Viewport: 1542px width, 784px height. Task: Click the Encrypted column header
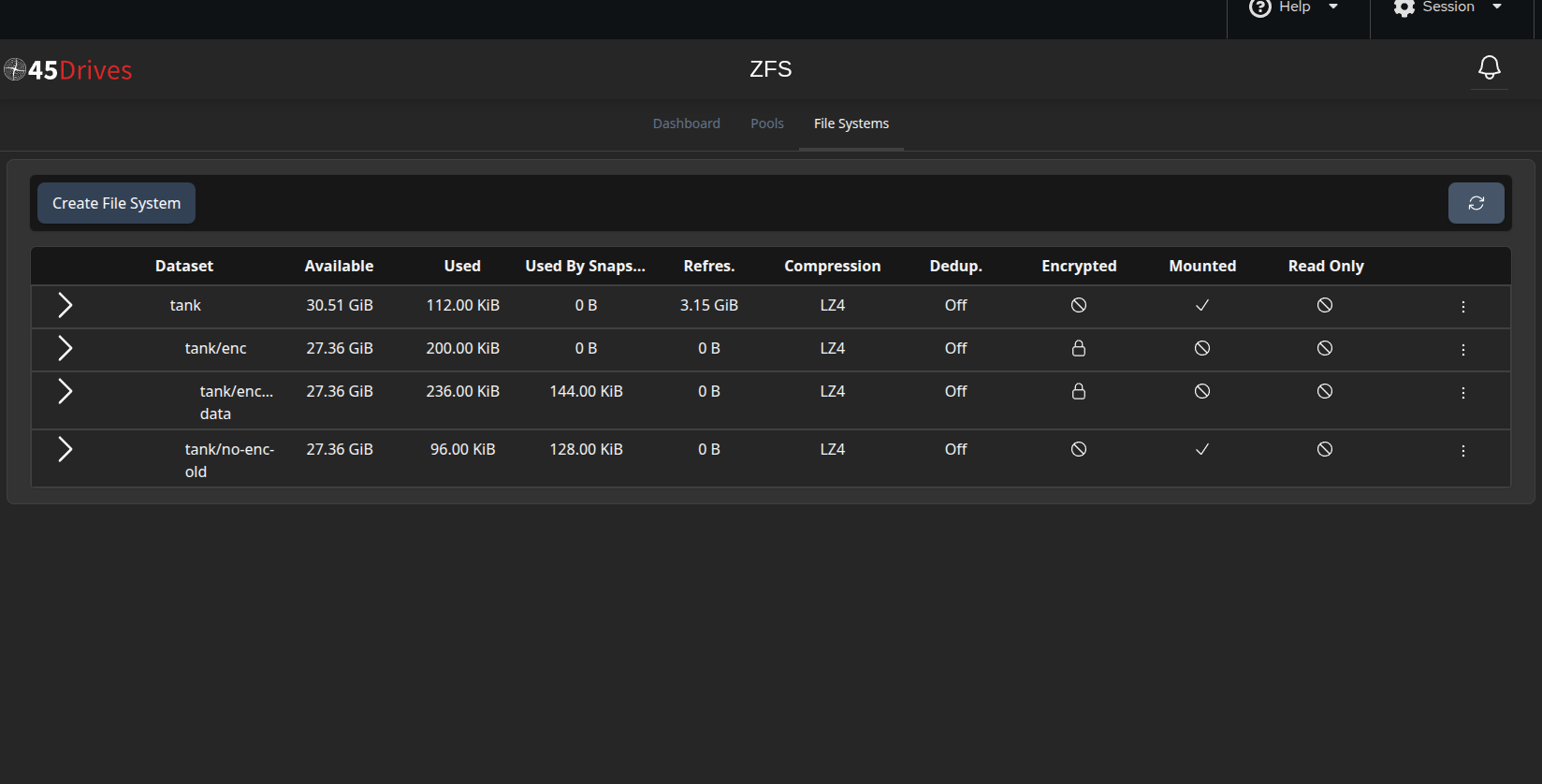[1078, 266]
